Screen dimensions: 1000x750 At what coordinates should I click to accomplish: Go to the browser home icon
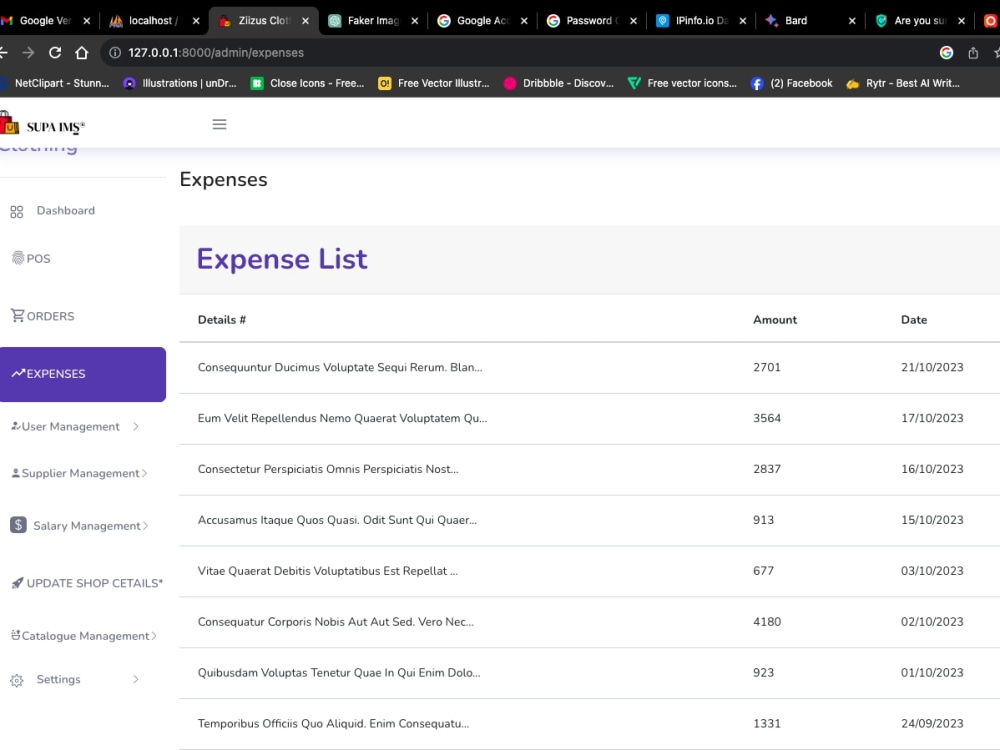tap(82, 52)
